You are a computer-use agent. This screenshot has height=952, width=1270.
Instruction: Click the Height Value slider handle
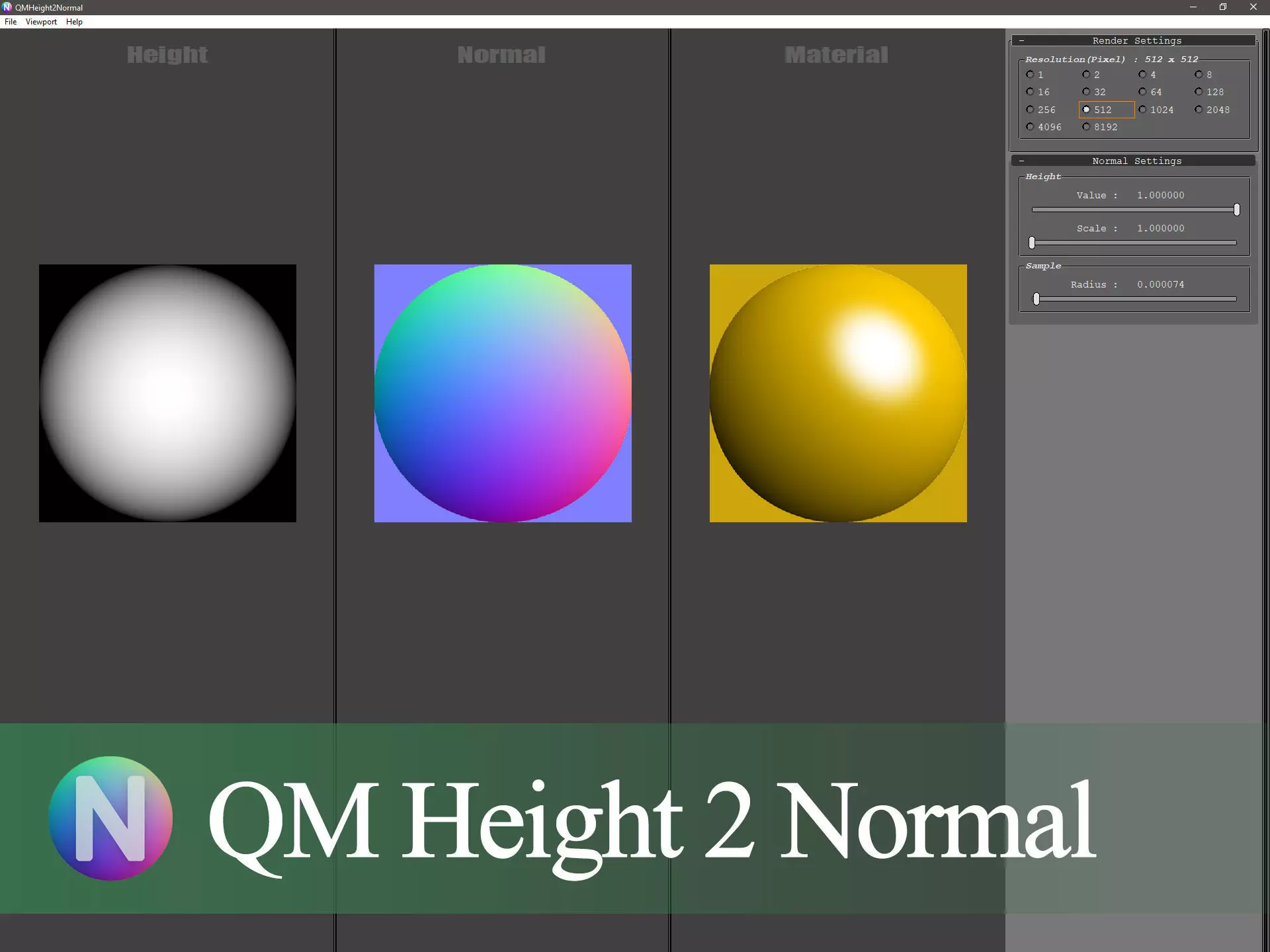pyautogui.click(x=1236, y=210)
